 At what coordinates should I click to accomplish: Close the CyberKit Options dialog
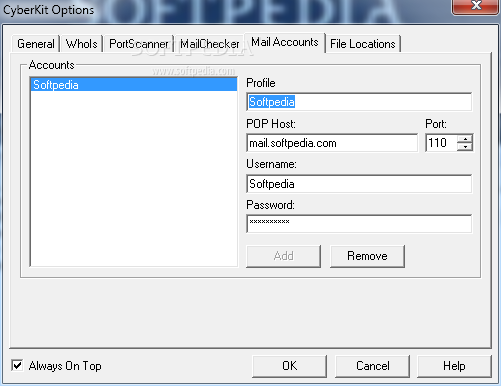(476, 6)
